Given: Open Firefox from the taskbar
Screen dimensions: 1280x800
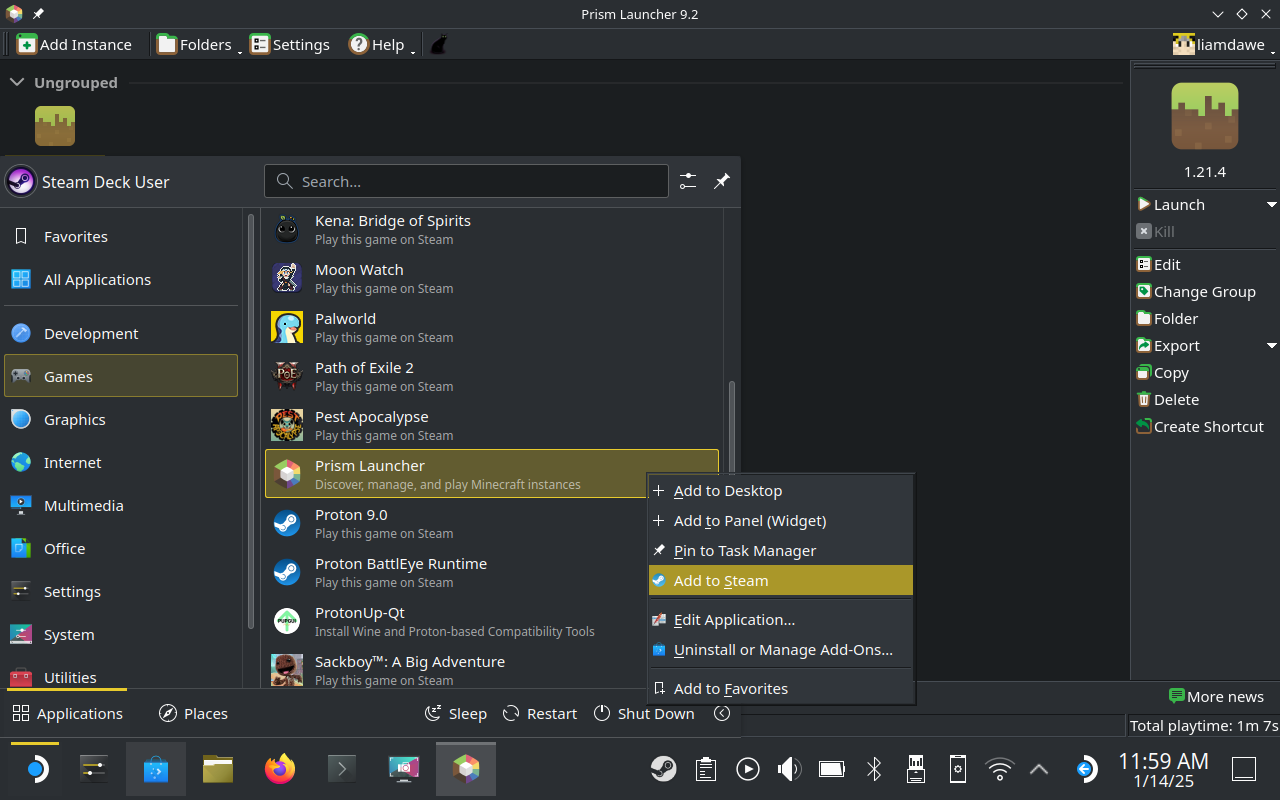Looking at the screenshot, I should tap(280, 768).
